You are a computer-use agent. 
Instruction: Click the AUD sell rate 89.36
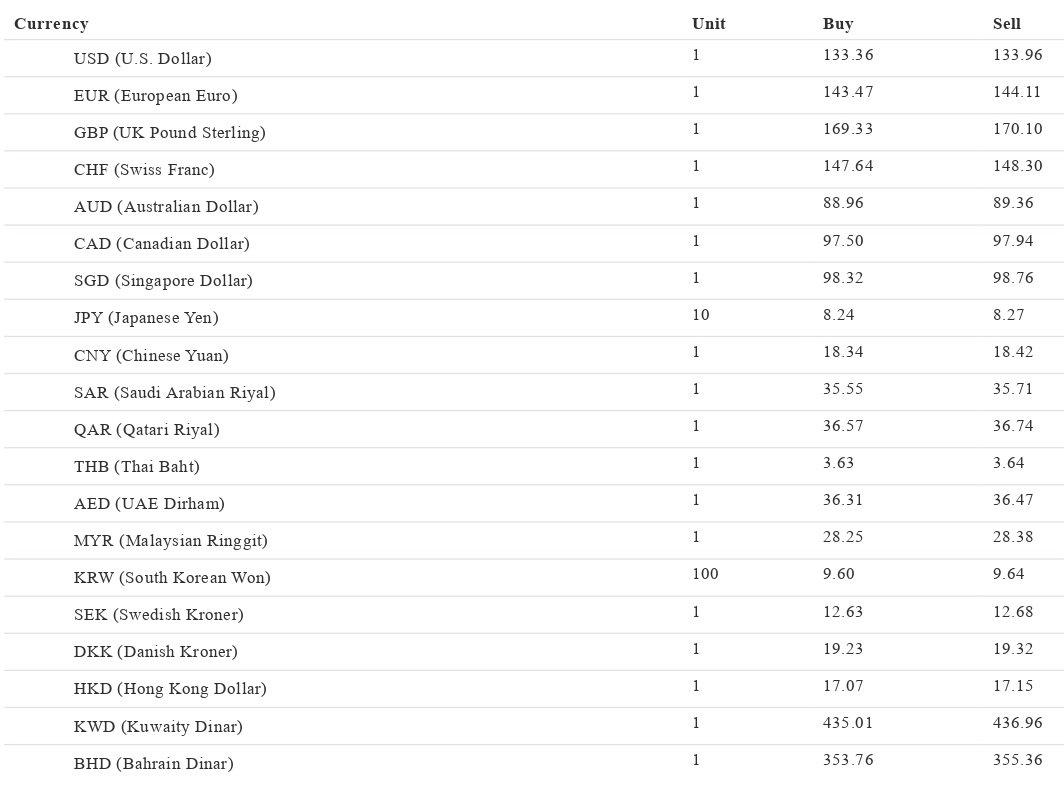pos(1013,203)
